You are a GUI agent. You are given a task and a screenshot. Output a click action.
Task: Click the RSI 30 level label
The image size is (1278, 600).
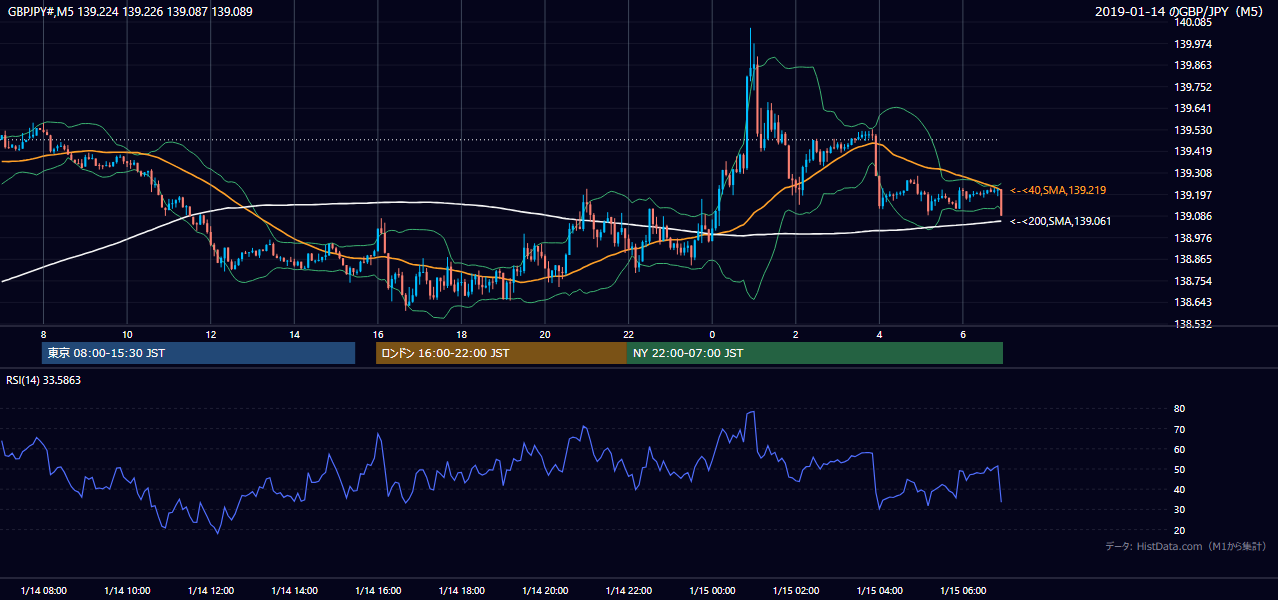[1179, 510]
